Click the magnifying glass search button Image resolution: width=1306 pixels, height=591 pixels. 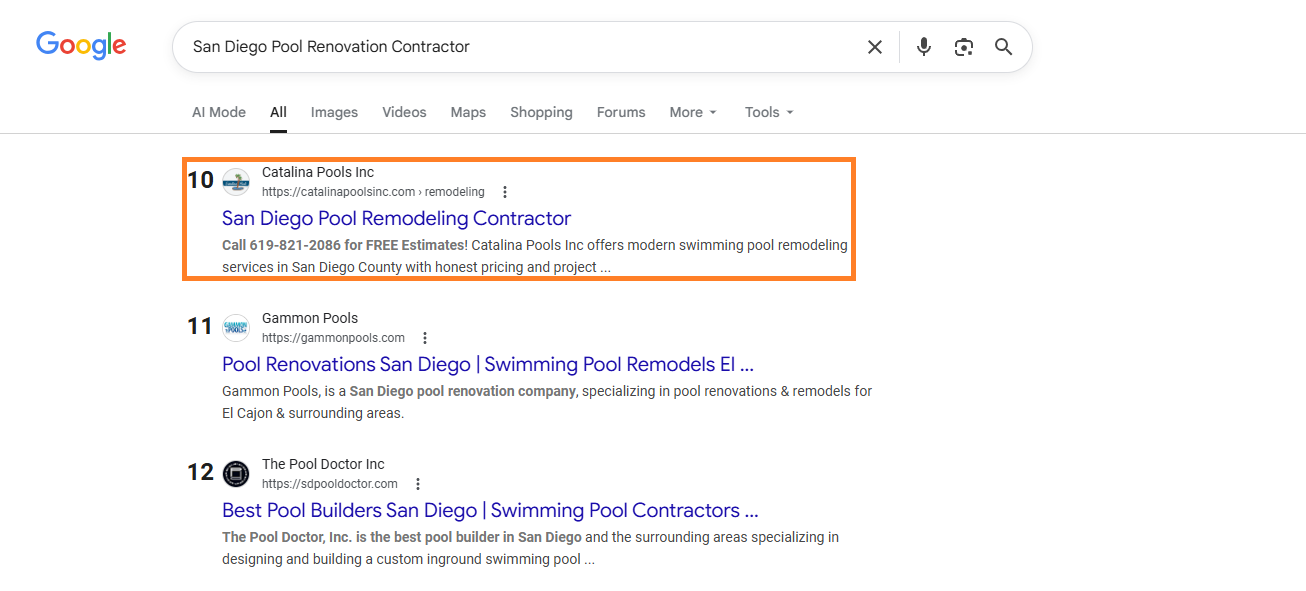1004,47
